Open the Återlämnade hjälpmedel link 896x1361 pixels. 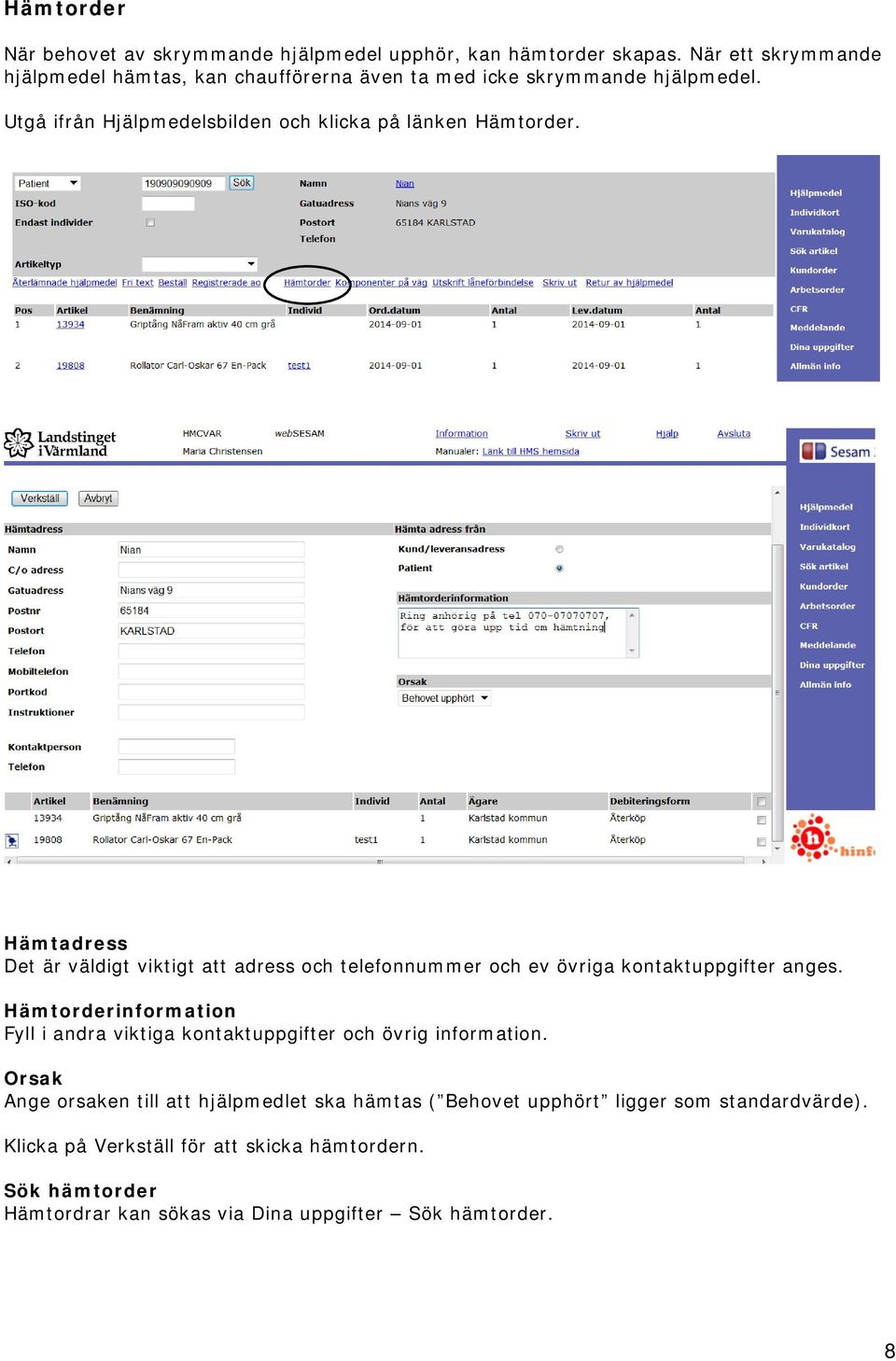coord(64,283)
